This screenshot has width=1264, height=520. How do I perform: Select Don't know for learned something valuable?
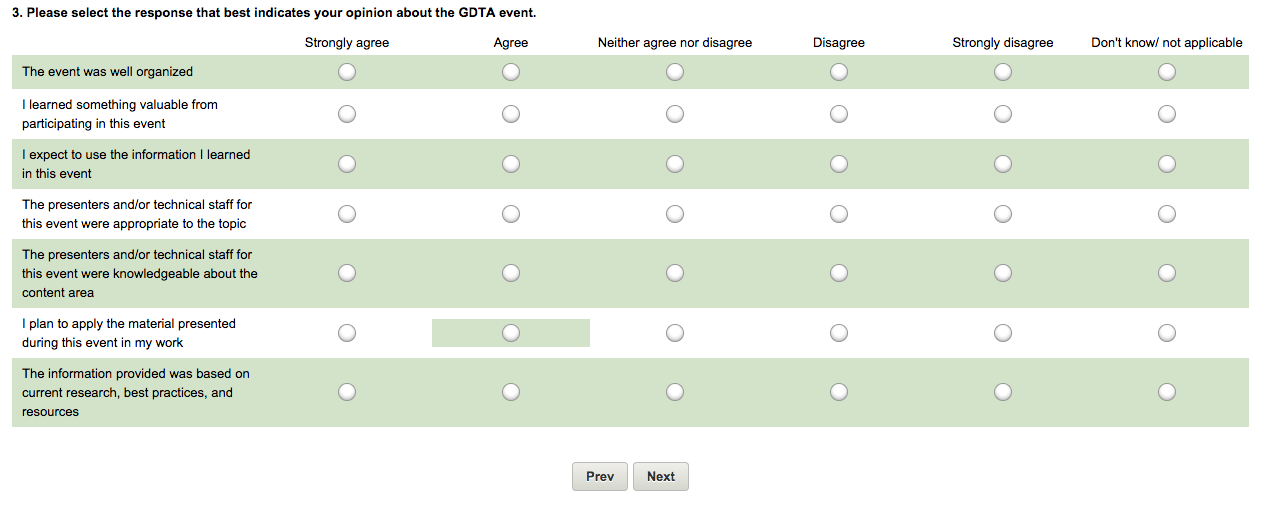click(x=1167, y=114)
